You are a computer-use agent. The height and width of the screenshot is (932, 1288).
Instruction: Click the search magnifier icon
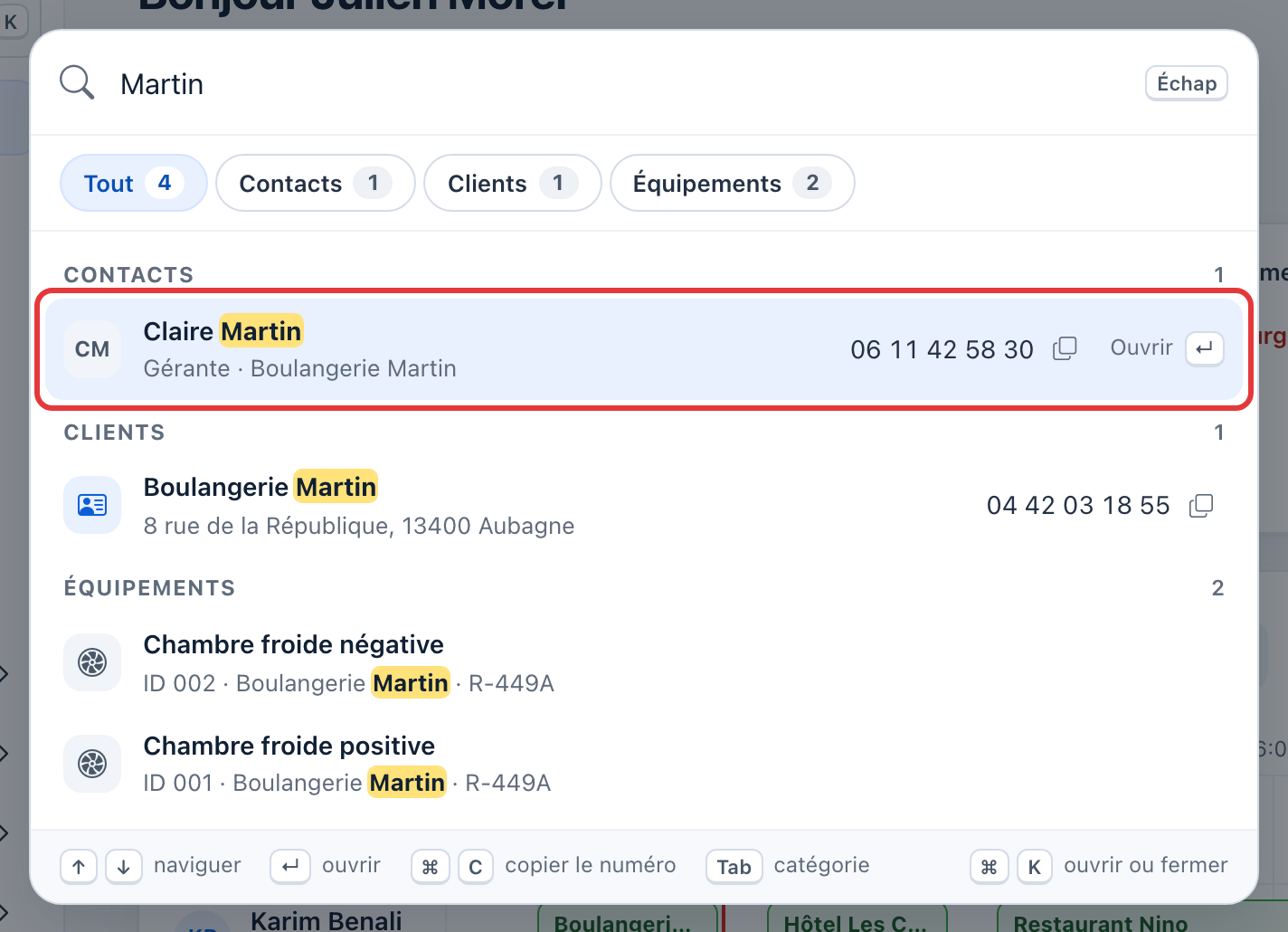coord(77,83)
